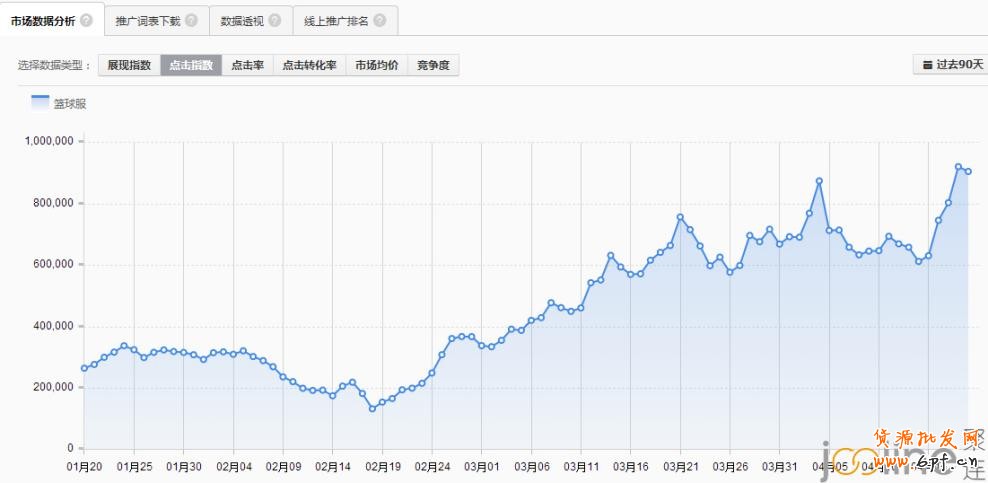
Task: Switch to the 数据透视 tab
Action: tap(241, 20)
